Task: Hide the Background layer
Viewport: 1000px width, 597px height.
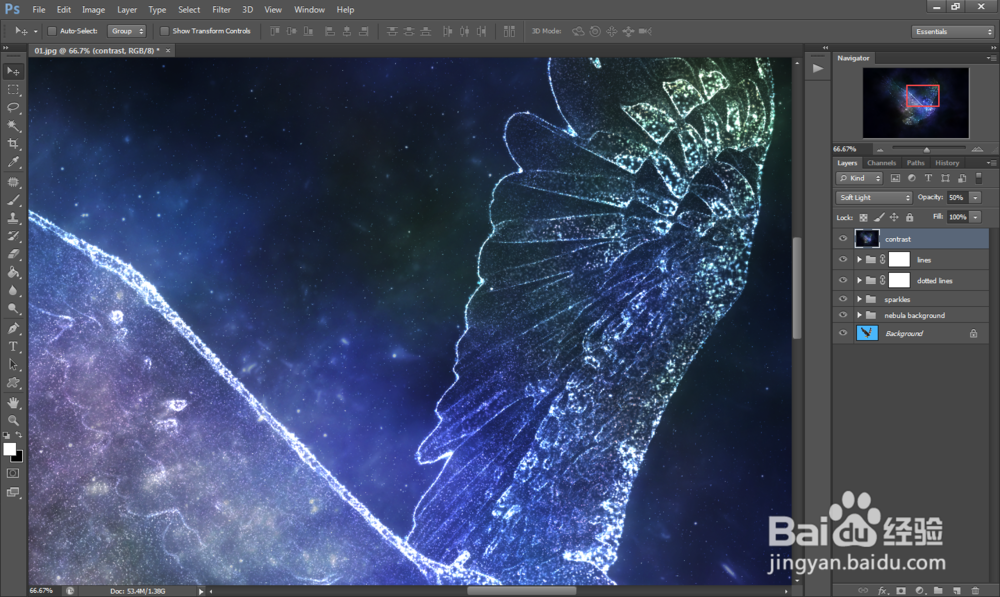Action: [843, 333]
